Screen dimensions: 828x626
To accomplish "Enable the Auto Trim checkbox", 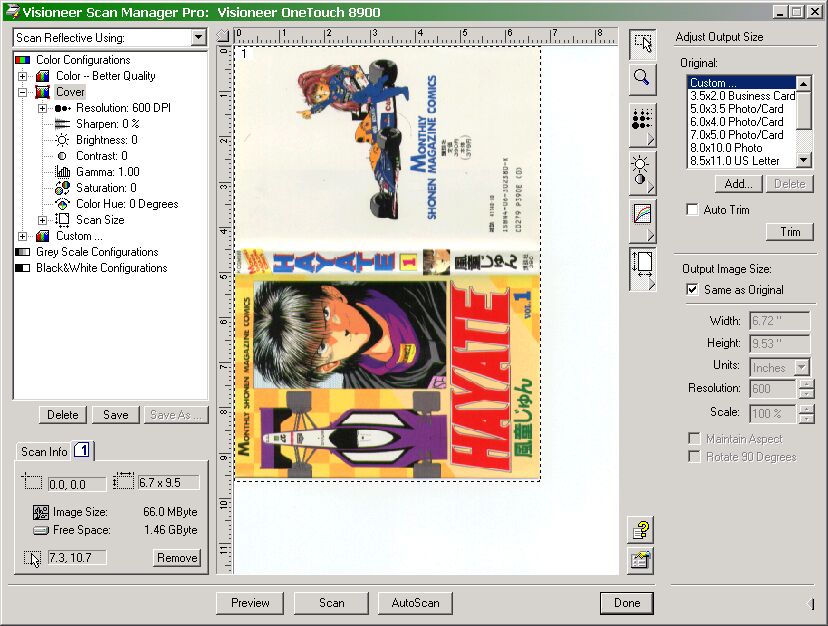I will click(x=692, y=210).
